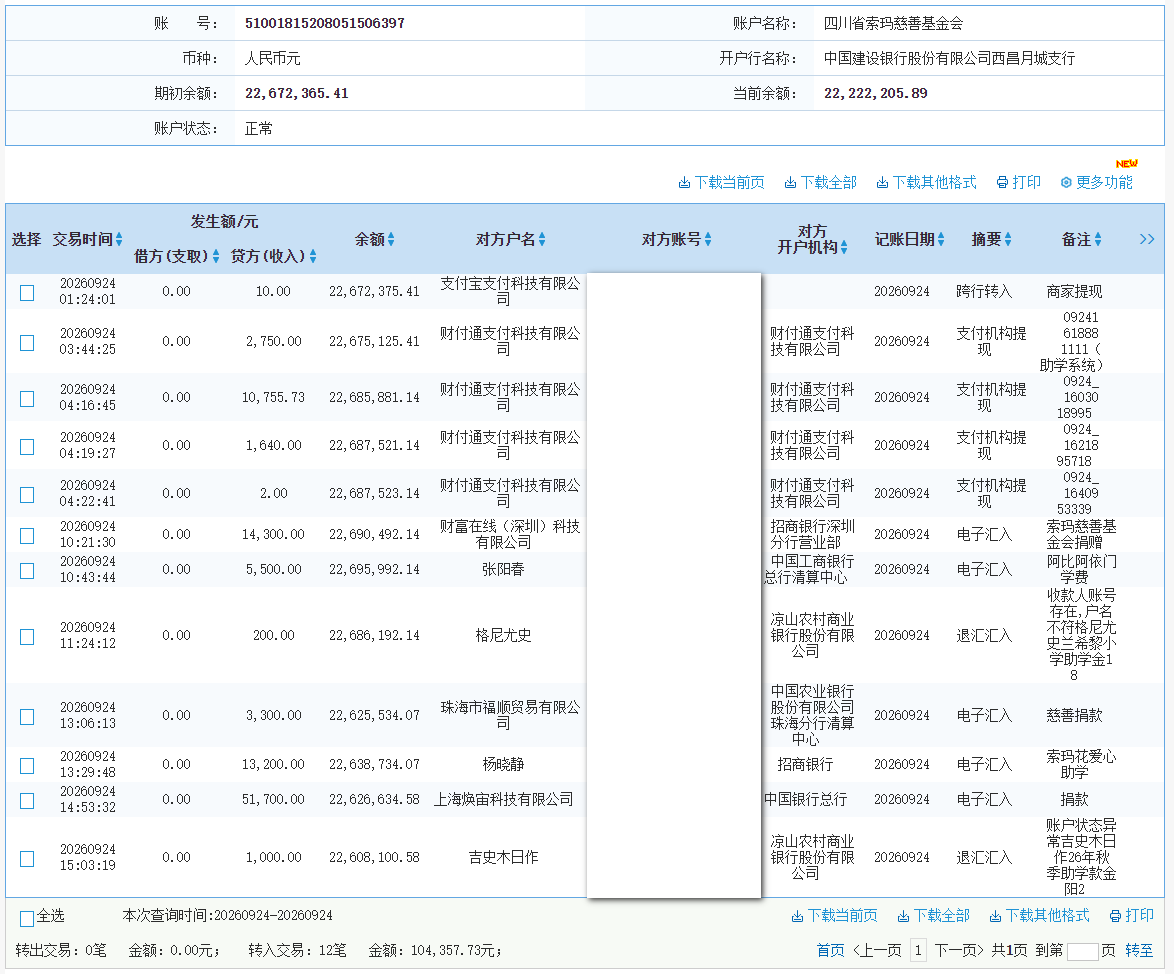Sort 对方账号 column using its arrows
Image resolution: width=1174 pixels, height=974 pixels.
[x=708, y=240]
